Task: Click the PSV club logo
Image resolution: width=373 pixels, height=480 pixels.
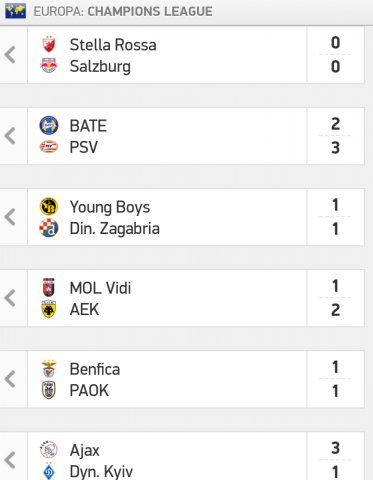Action: [49, 147]
